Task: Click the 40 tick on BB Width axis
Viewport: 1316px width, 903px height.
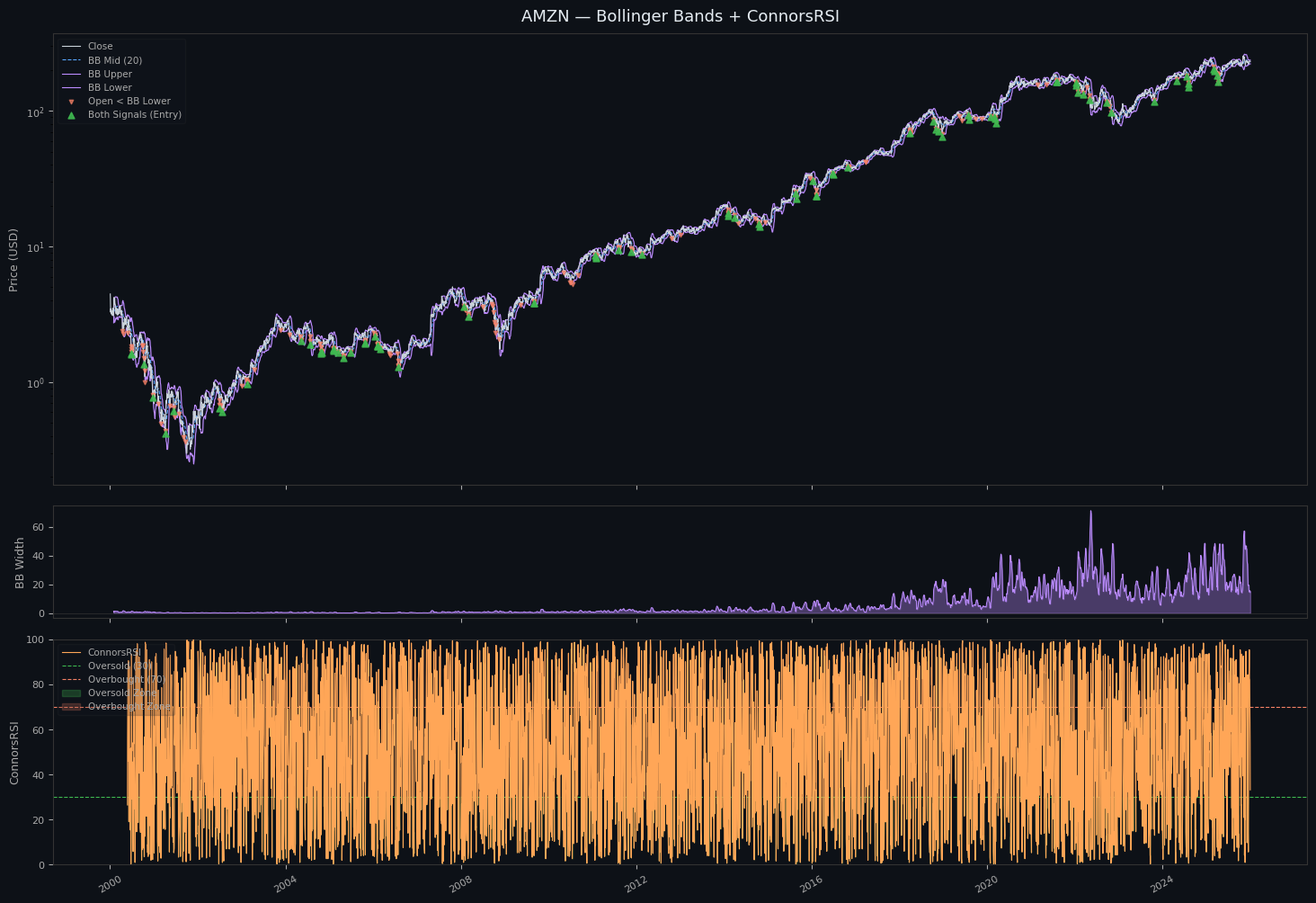Action: coord(40,556)
